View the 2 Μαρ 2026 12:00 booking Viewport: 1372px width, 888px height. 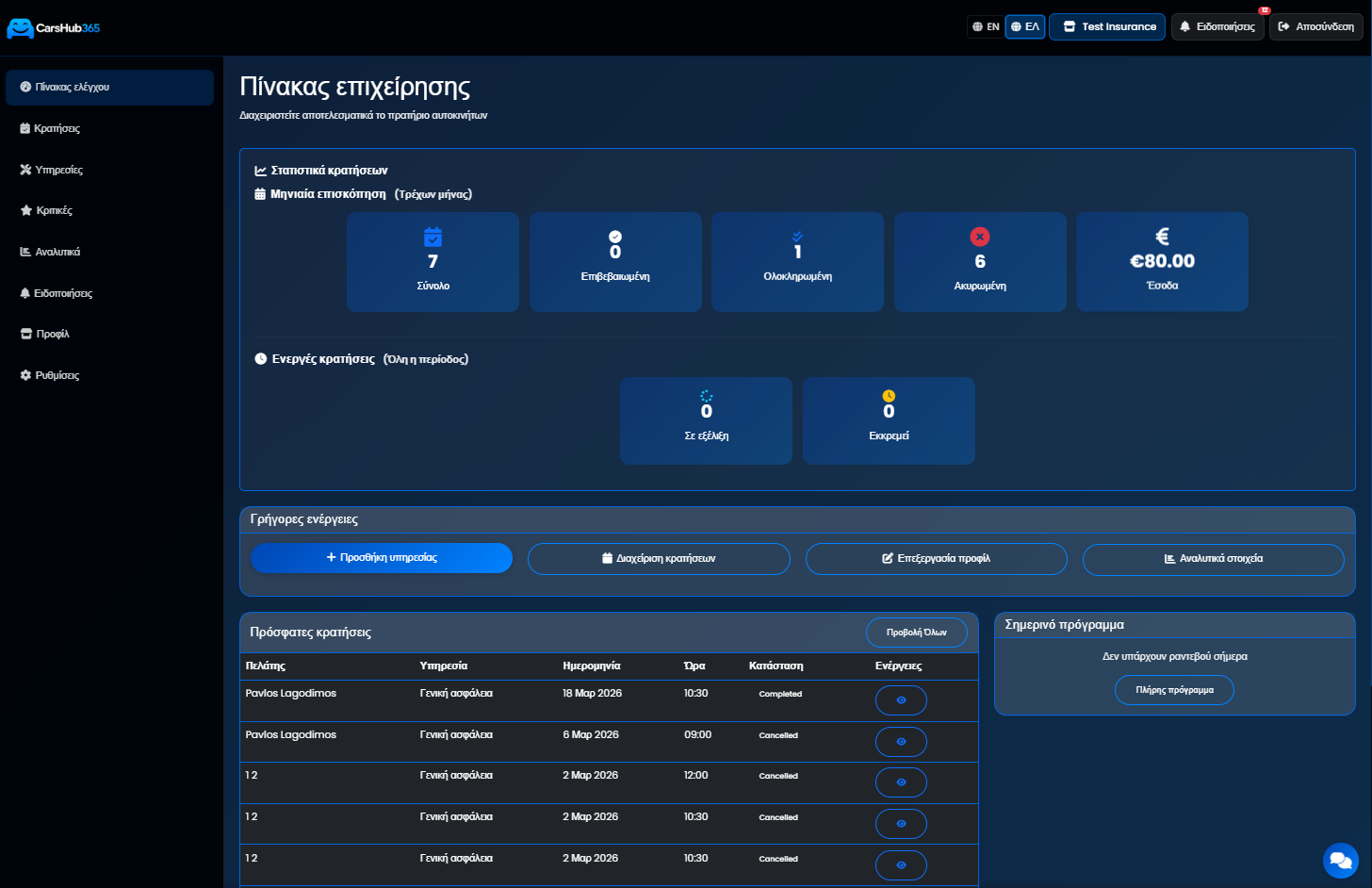click(901, 782)
